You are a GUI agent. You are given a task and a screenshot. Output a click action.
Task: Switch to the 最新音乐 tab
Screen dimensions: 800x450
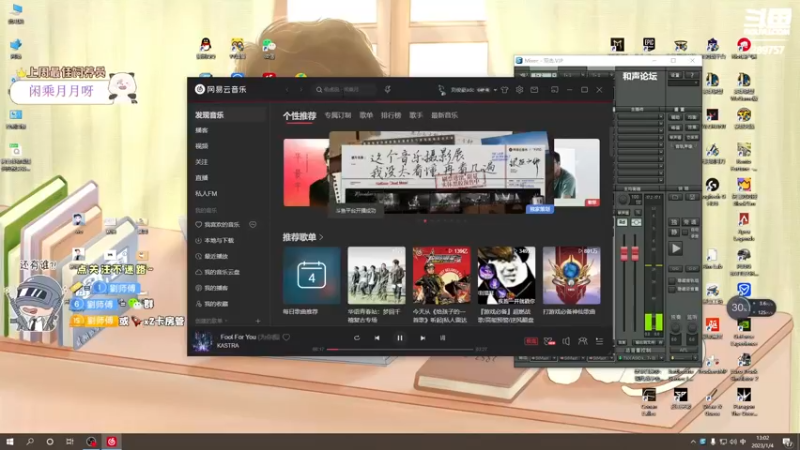tap(444, 115)
